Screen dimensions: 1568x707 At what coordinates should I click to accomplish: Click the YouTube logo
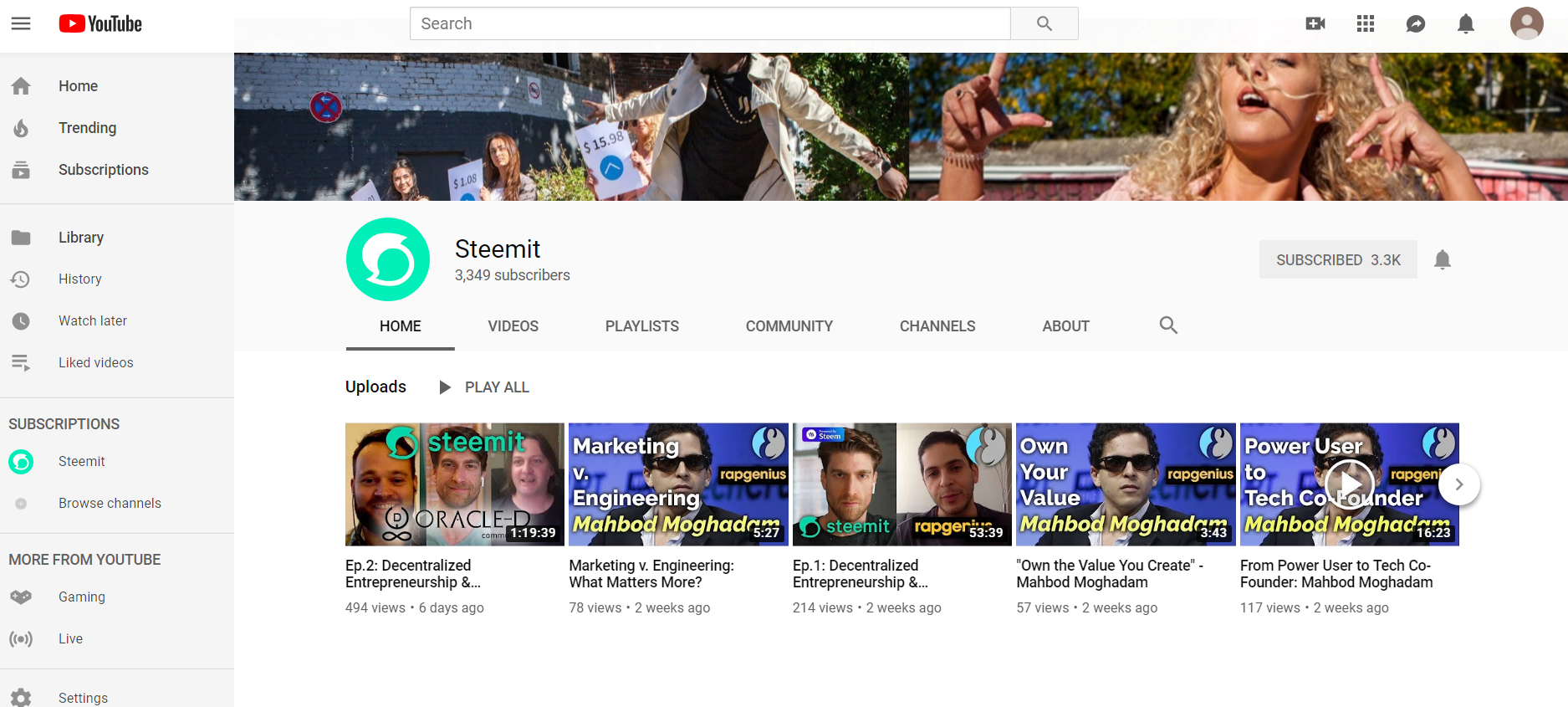click(x=100, y=23)
